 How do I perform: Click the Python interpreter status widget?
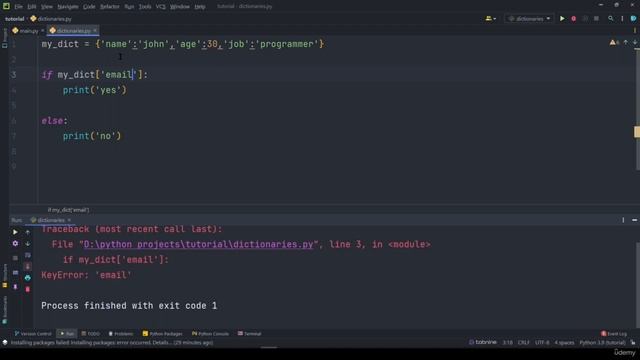point(602,342)
